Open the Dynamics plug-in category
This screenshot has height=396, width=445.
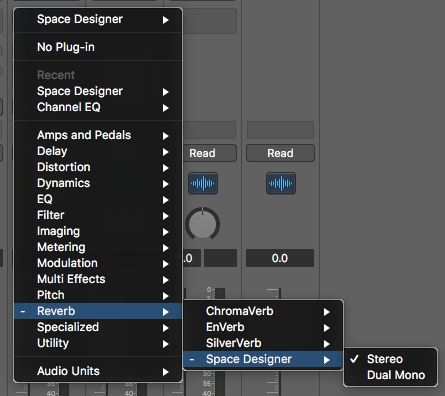tap(98, 183)
